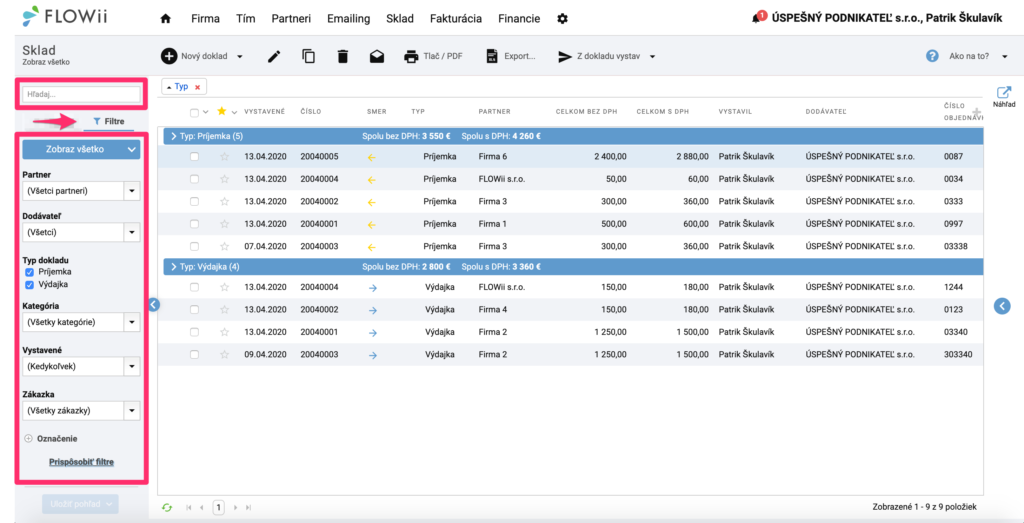Toggle the Výdajka document type checkbox
This screenshot has width=1024, height=523.
pos(29,285)
